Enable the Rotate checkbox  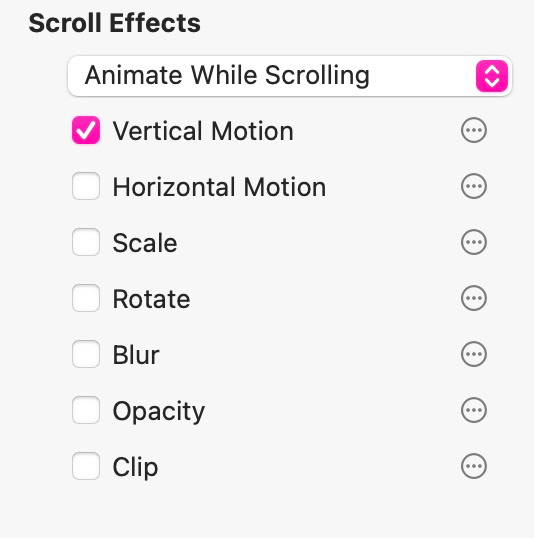point(86,298)
